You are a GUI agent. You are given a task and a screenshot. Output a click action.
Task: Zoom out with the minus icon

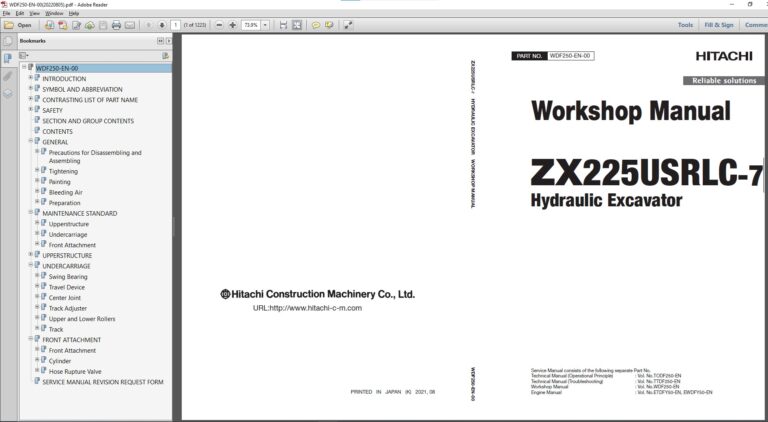point(219,25)
